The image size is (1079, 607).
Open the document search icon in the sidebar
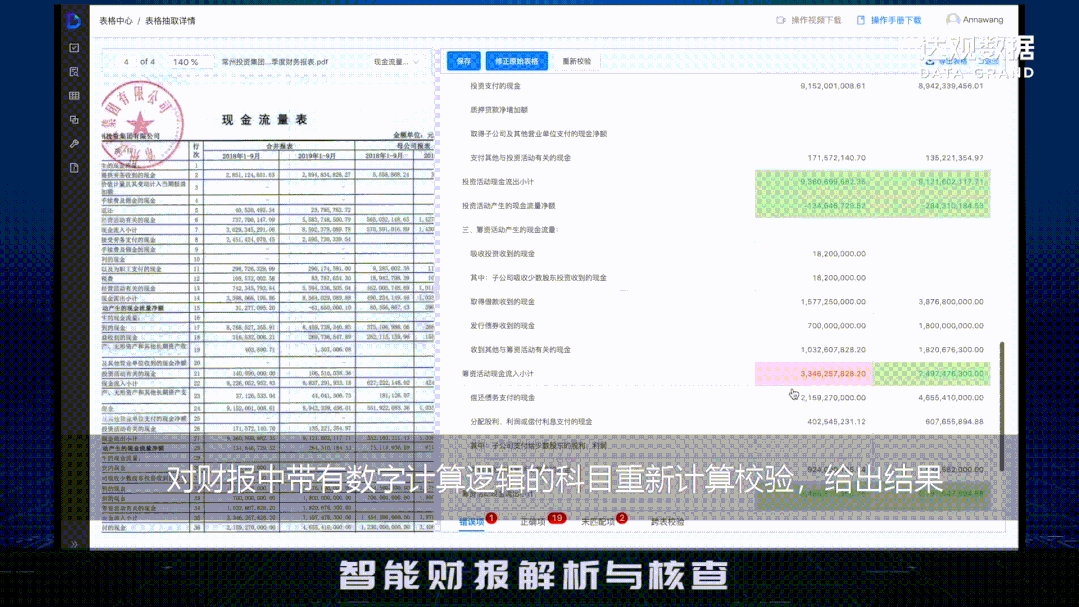click(74, 72)
